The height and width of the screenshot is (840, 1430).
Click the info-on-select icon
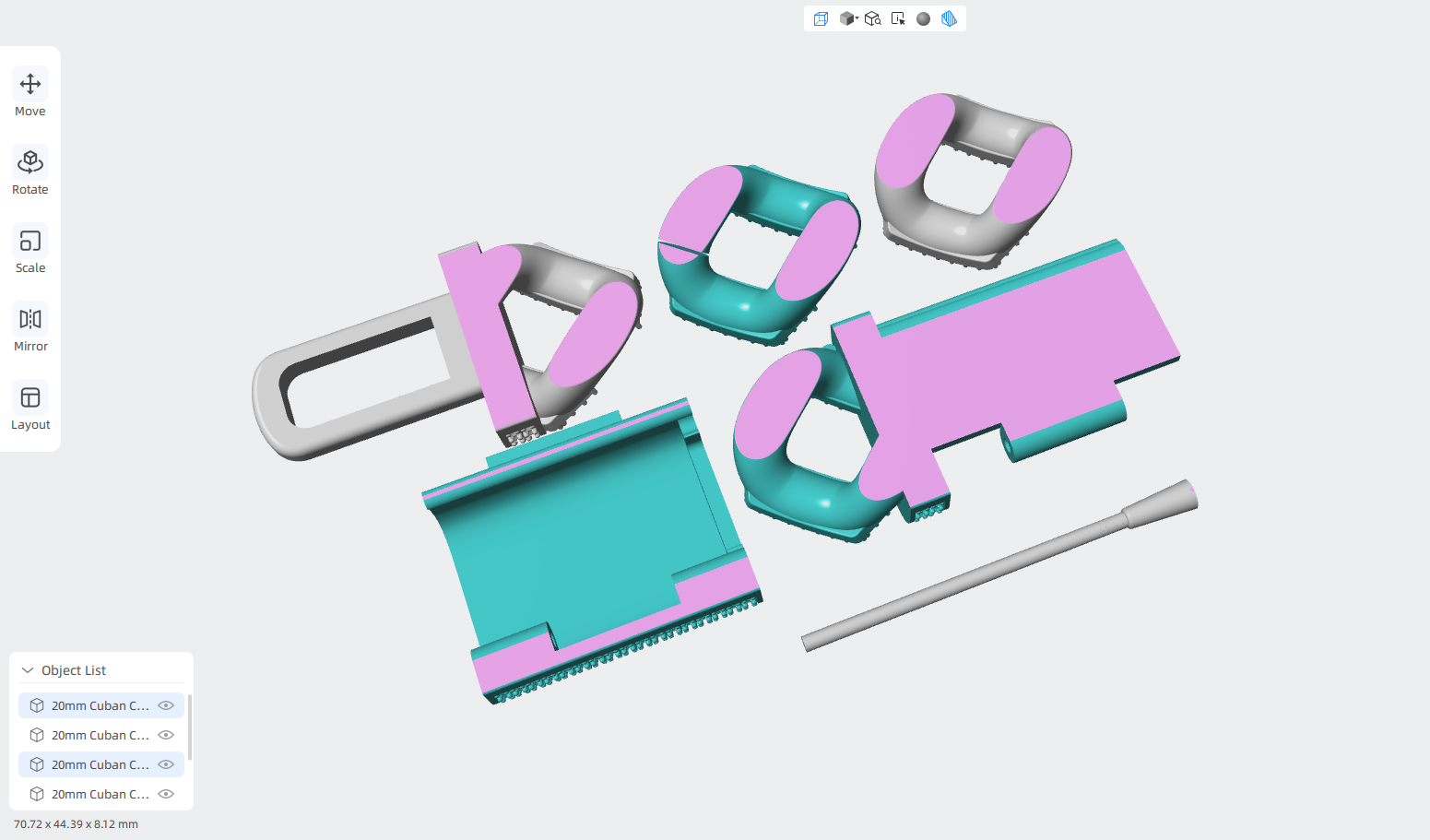tap(898, 18)
